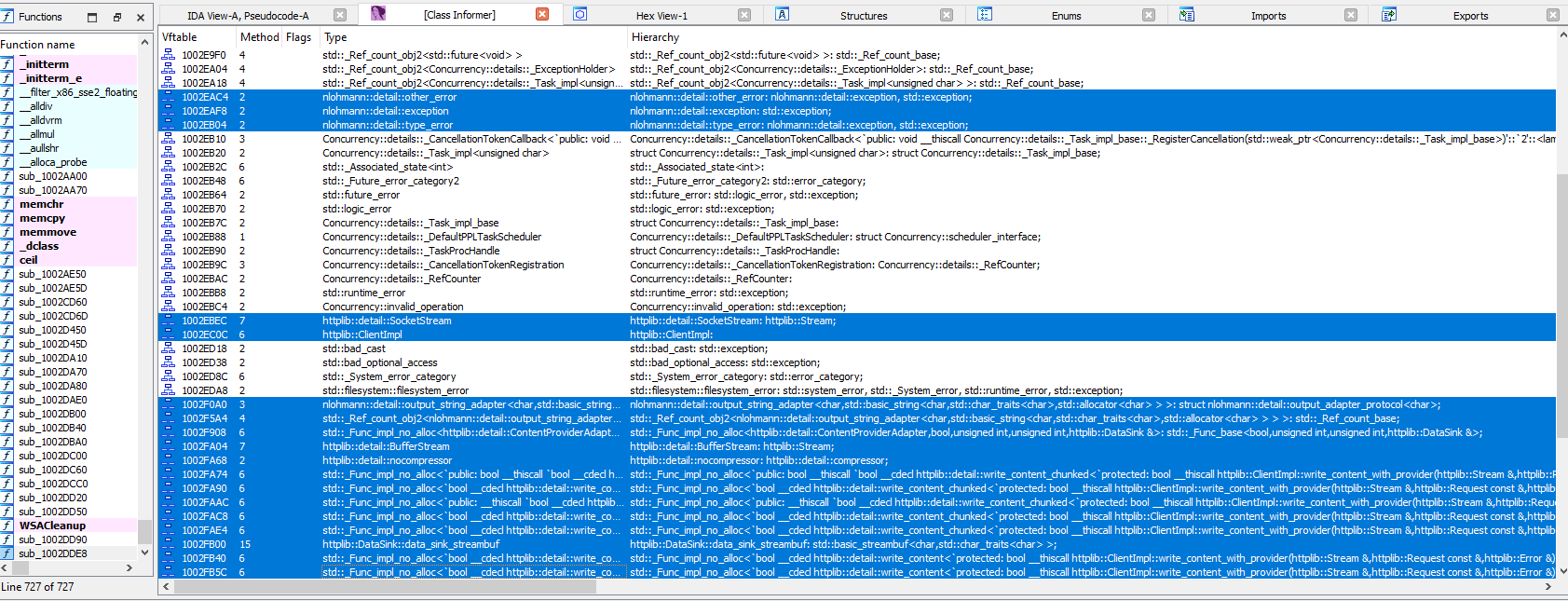Click the Exports tab icon
The image size is (1568, 601).
click(1389, 14)
